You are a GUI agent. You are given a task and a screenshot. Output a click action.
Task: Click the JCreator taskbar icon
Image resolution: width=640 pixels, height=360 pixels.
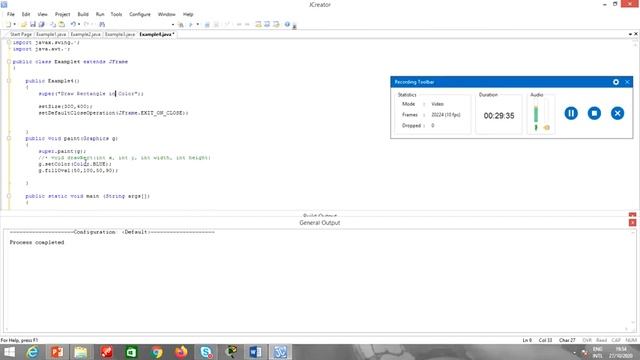point(280,352)
